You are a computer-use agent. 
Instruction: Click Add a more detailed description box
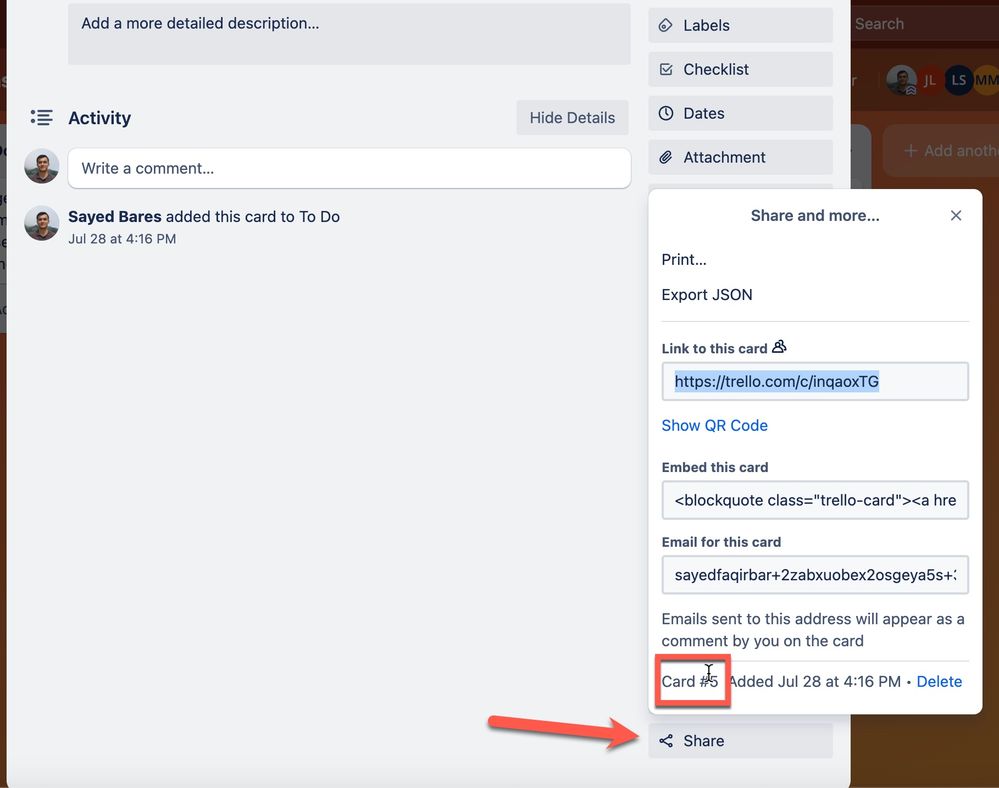pyautogui.click(x=349, y=33)
